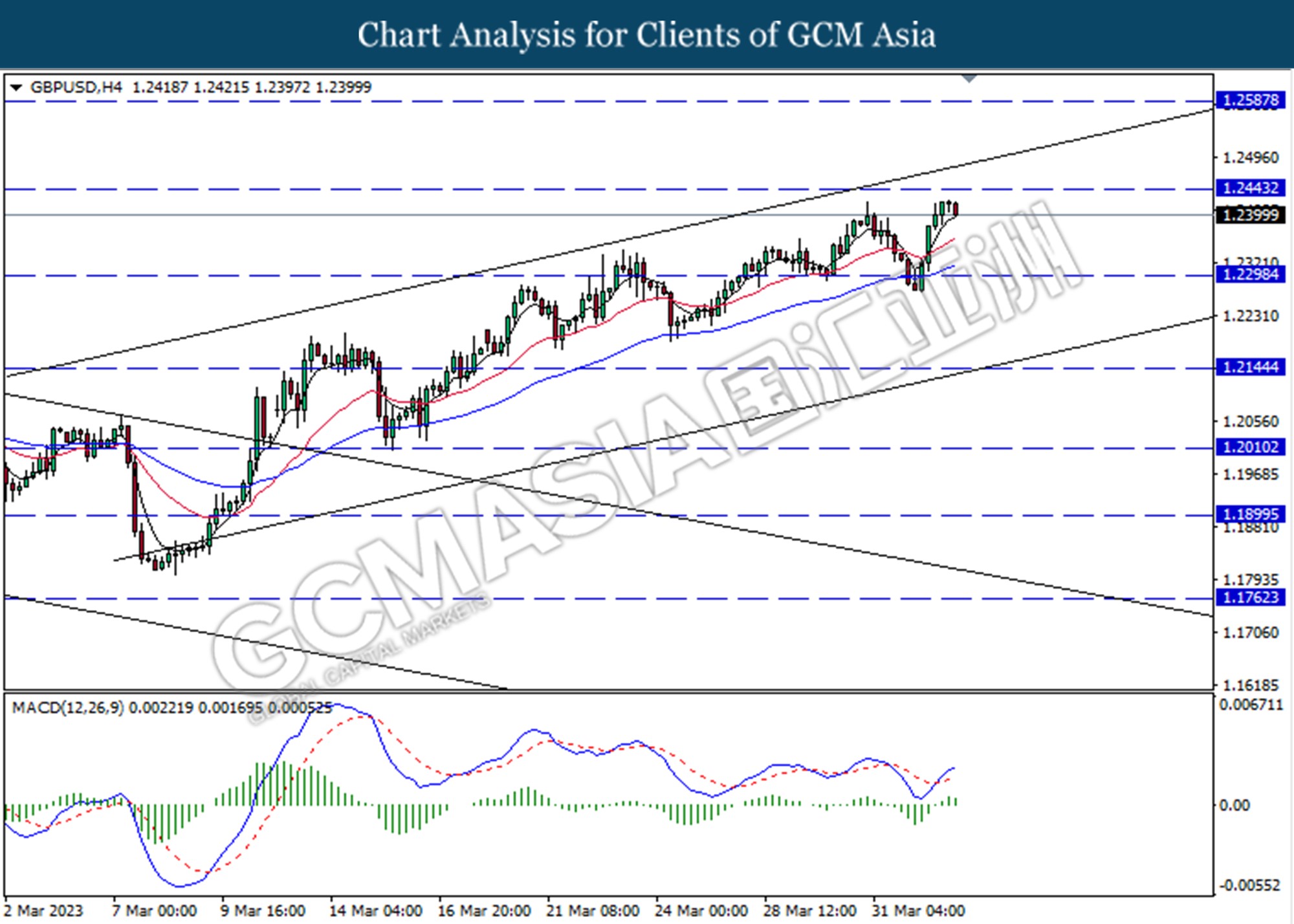Click the 1.17935 price scale value
Screen dimensions: 1294x924
coord(1250,580)
